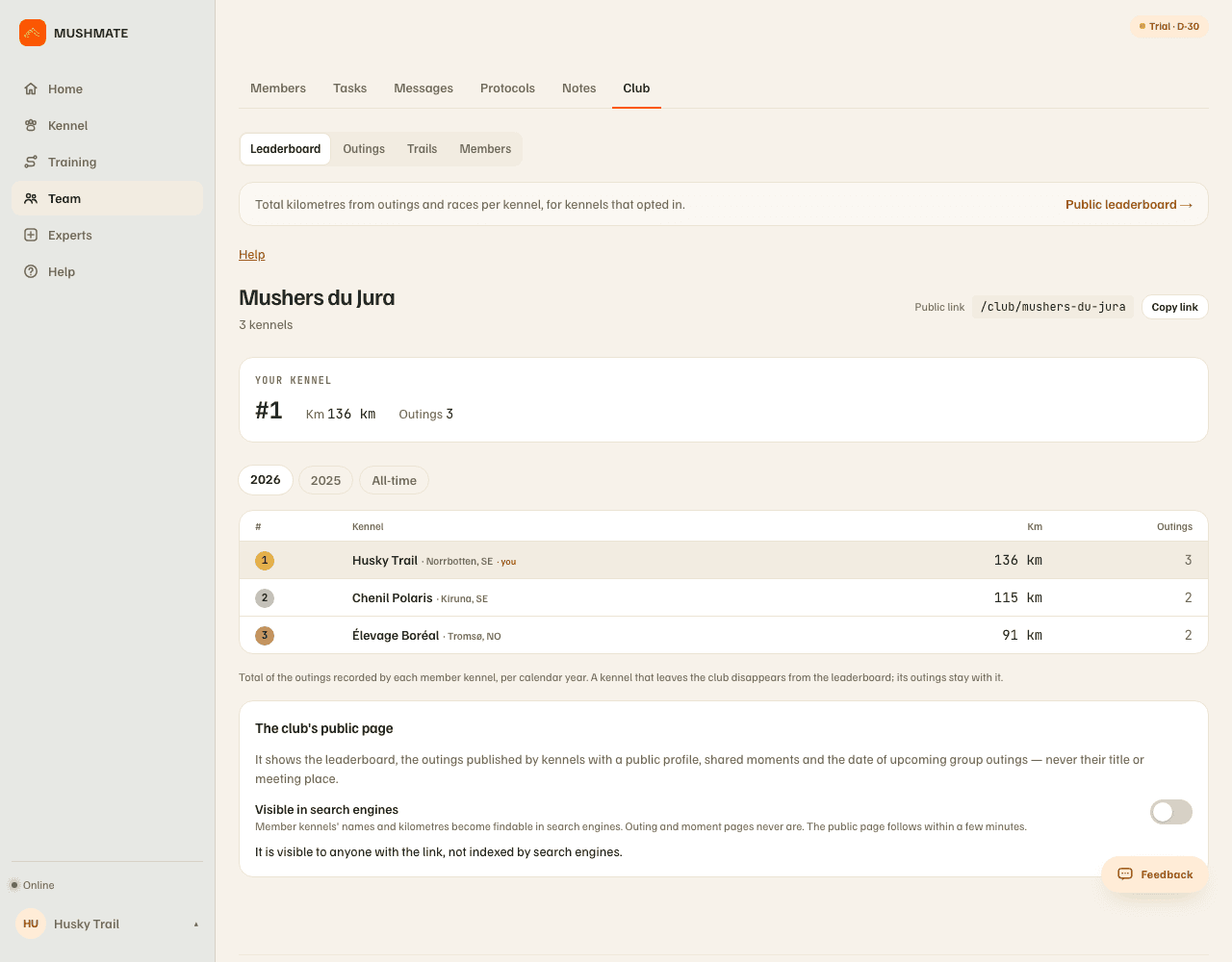Image resolution: width=1232 pixels, height=962 pixels.
Task: Select the 2025 year filter
Action: pos(325,480)
